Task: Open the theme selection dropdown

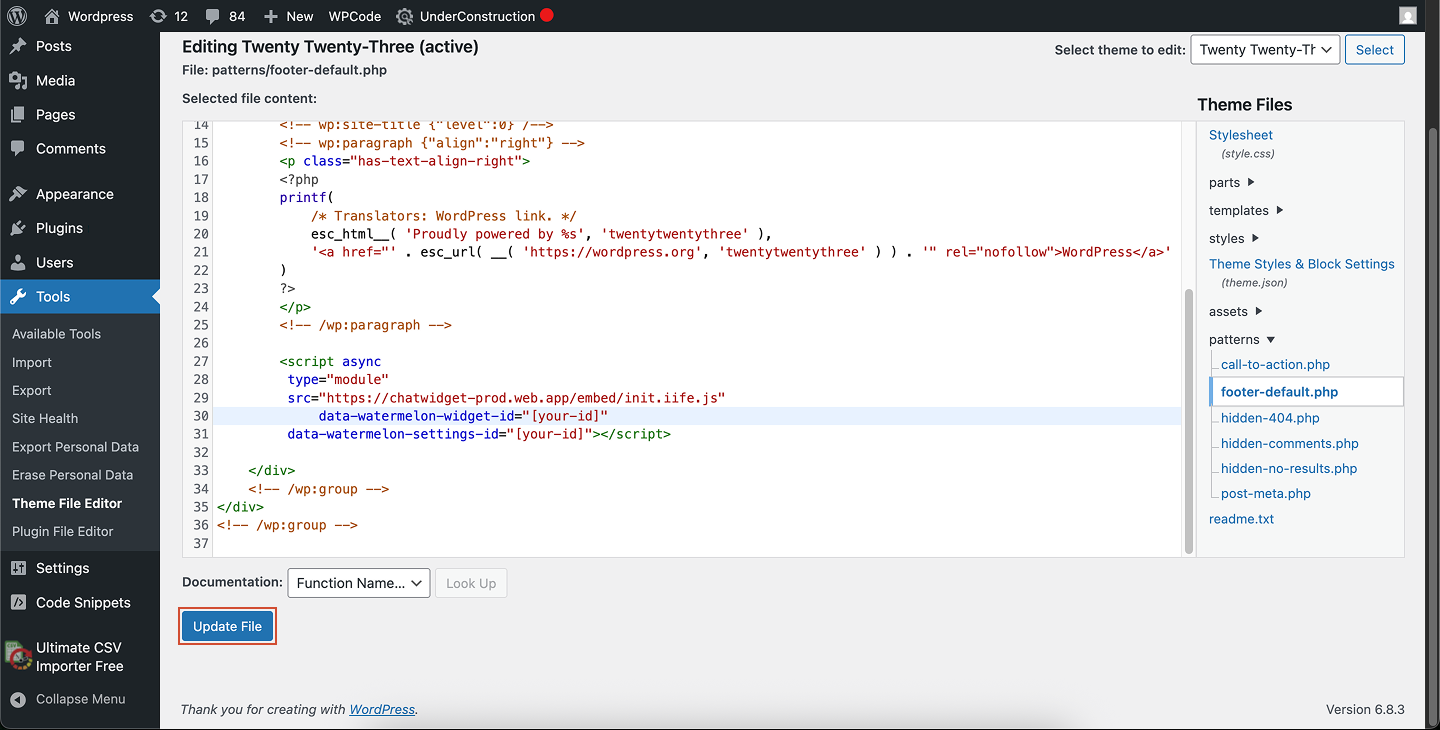Action: [1264, 49]
